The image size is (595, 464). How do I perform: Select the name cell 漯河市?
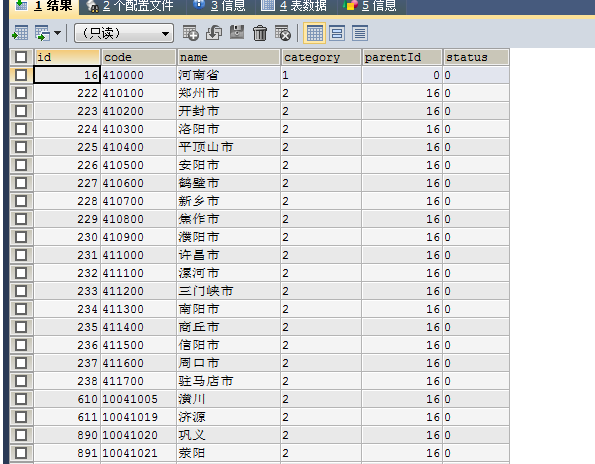click(228, 273)
